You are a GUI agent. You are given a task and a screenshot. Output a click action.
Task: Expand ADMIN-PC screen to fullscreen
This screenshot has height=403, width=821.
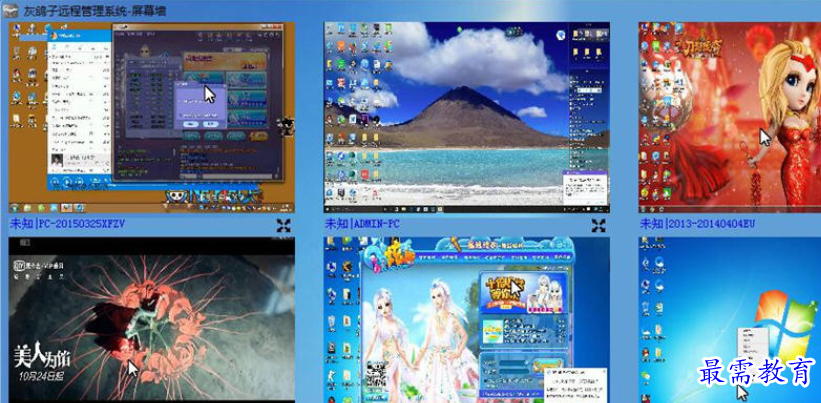point(598,226)
